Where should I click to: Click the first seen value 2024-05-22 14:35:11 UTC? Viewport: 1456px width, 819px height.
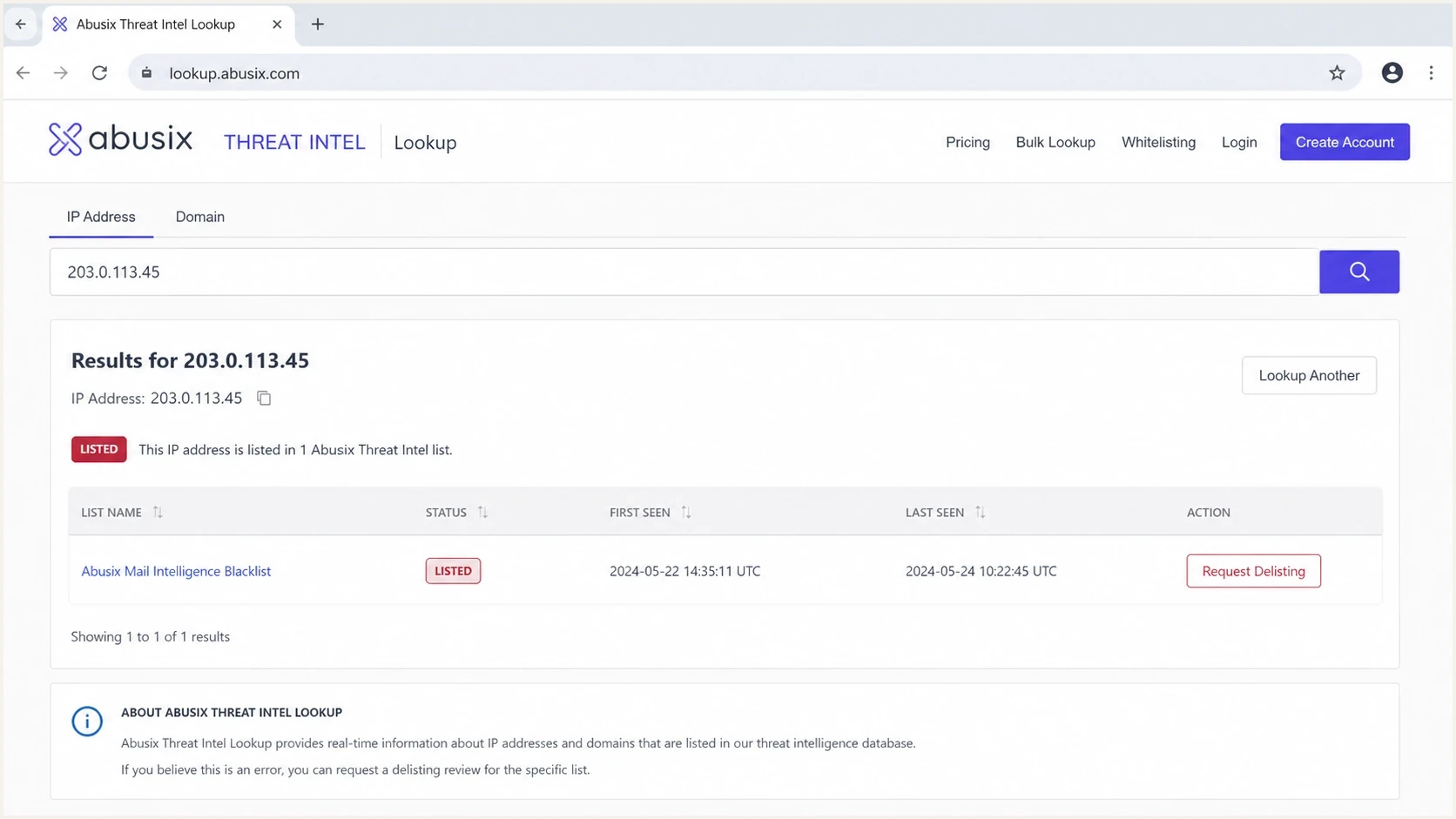(x=684, y=571)
